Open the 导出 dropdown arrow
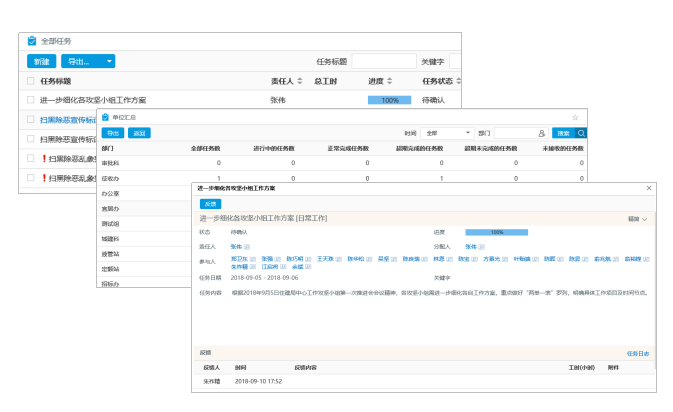The width and height of the screenshot is (673, 412). click(107, 61)
